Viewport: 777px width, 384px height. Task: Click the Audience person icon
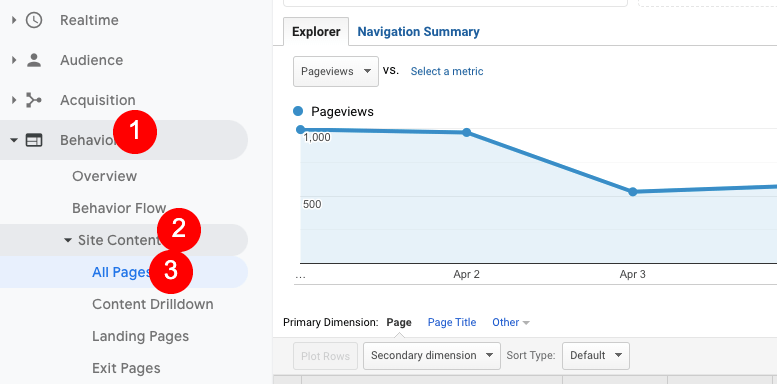click(x=34, y=60)
